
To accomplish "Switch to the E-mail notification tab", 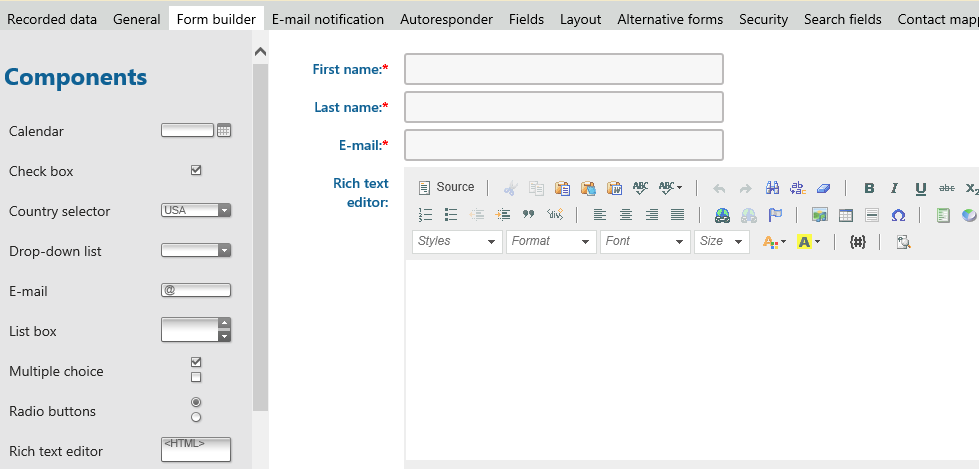I will point(328,19).
